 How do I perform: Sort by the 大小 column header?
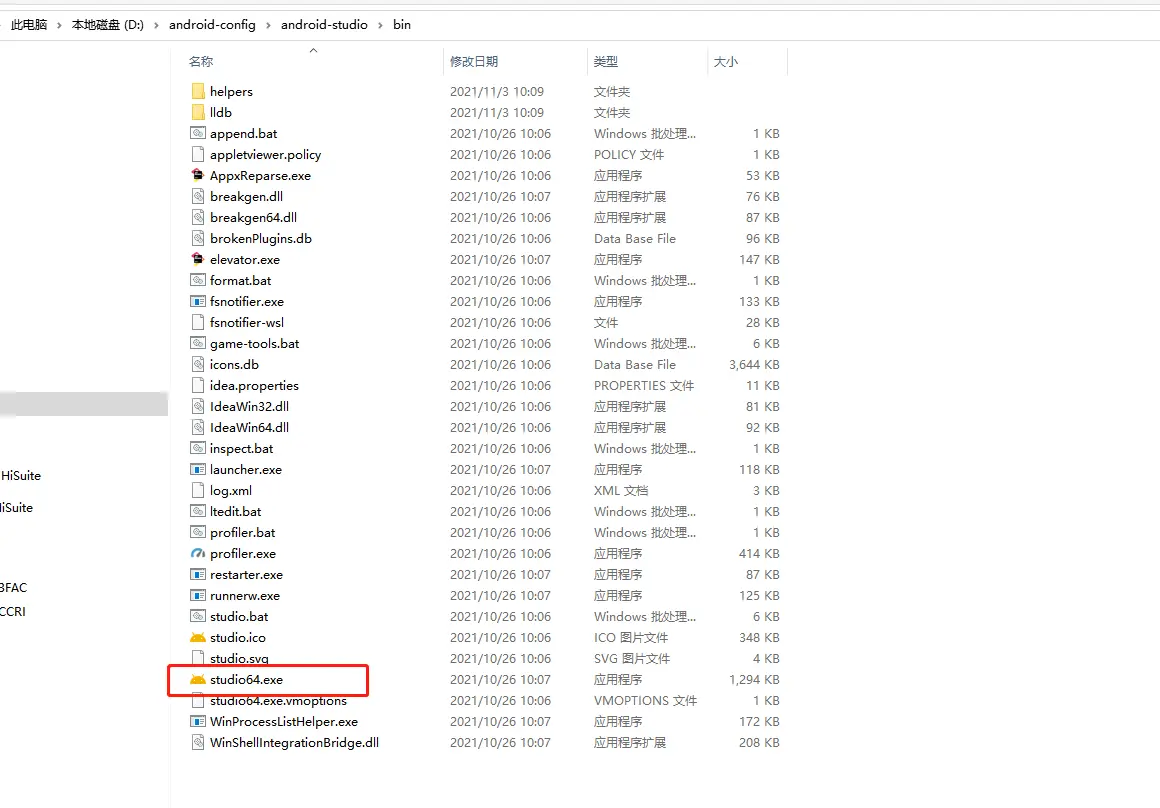tap(725, 62)
